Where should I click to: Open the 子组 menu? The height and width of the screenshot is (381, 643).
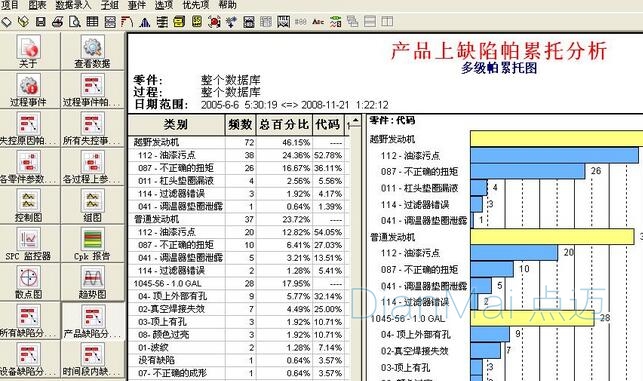[109, 5]
